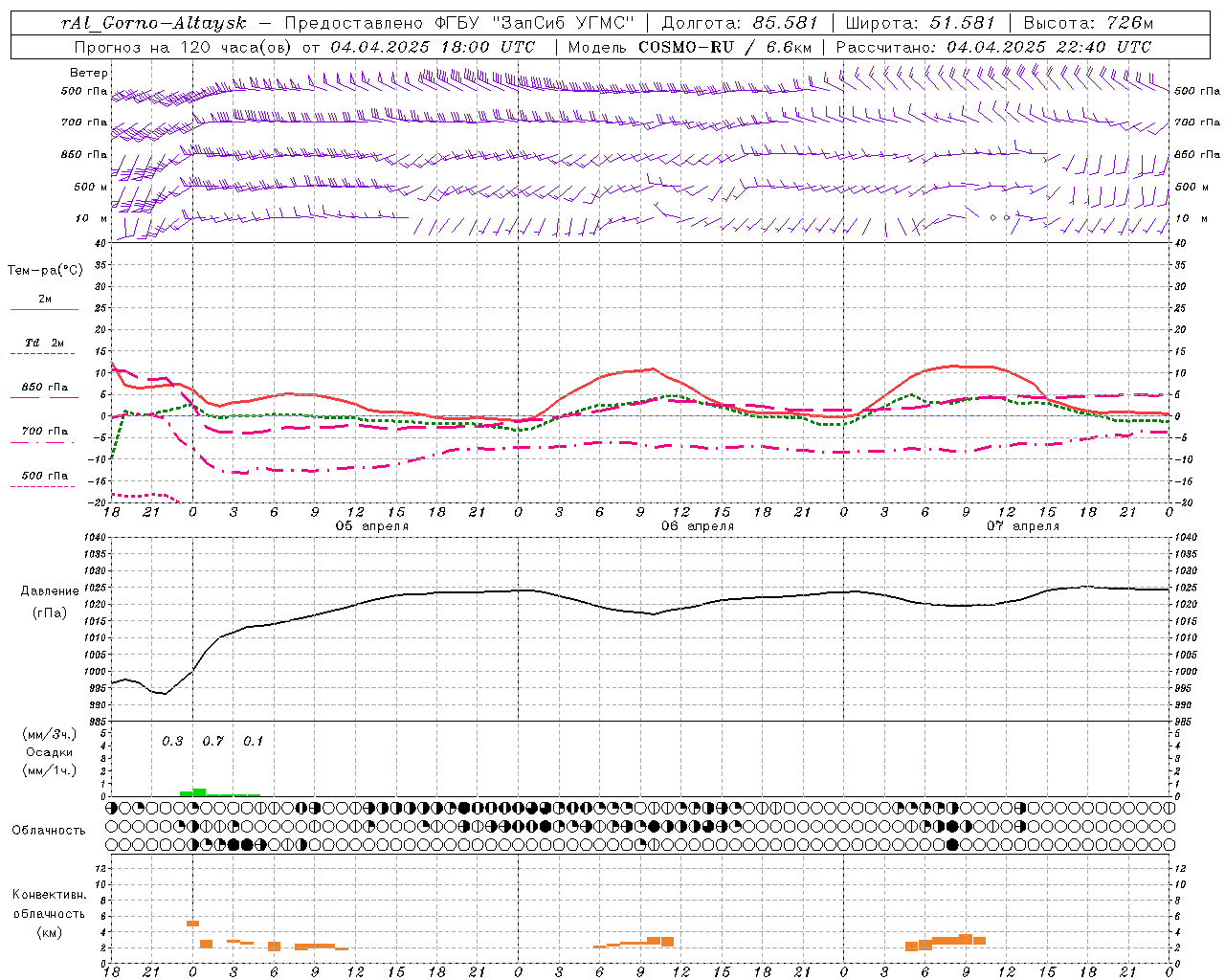Select forecast line Прогноз на 120 часа(ов)
Image resolution: width=1225 pixels, height=980 pixels.
184,47
